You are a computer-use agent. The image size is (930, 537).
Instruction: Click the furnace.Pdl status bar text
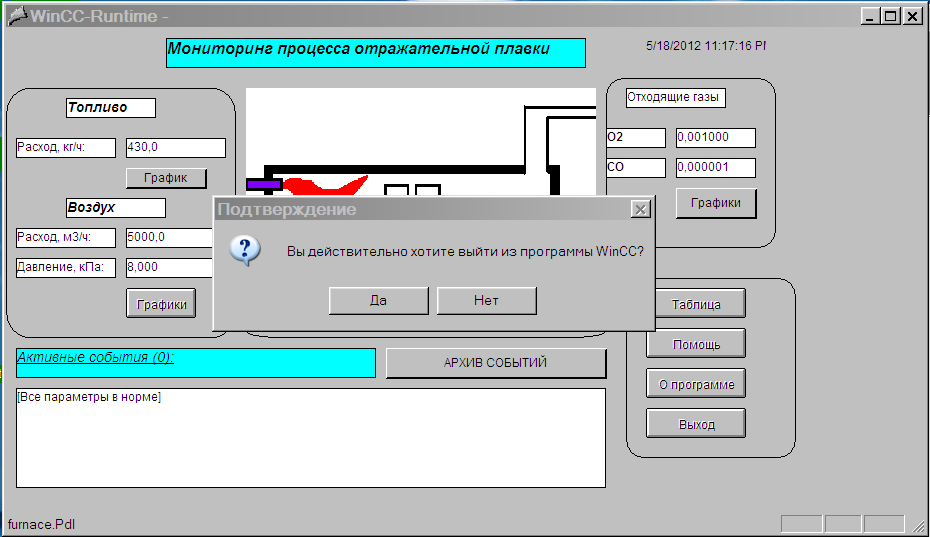(x=41, y=525)
